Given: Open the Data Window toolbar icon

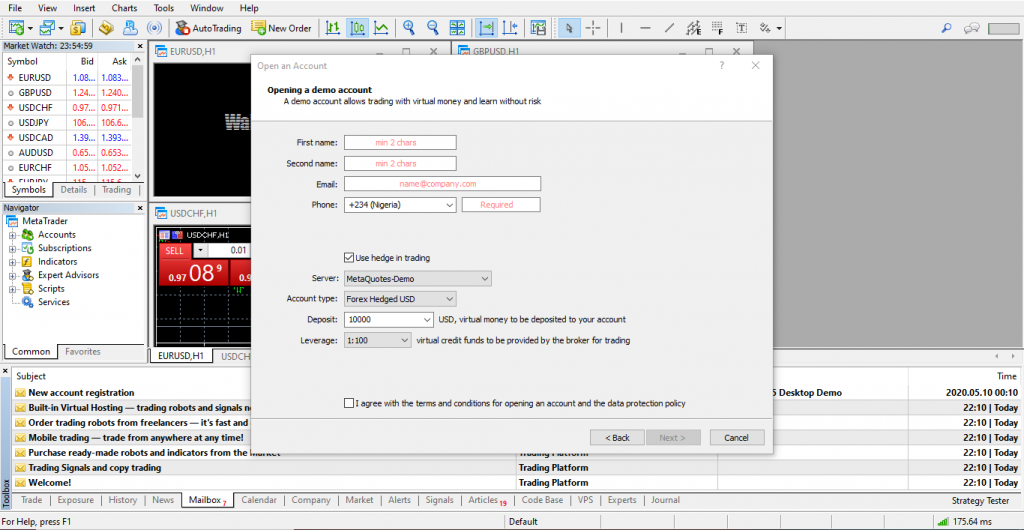Looking at the screenshot, I should coord(106,28).
